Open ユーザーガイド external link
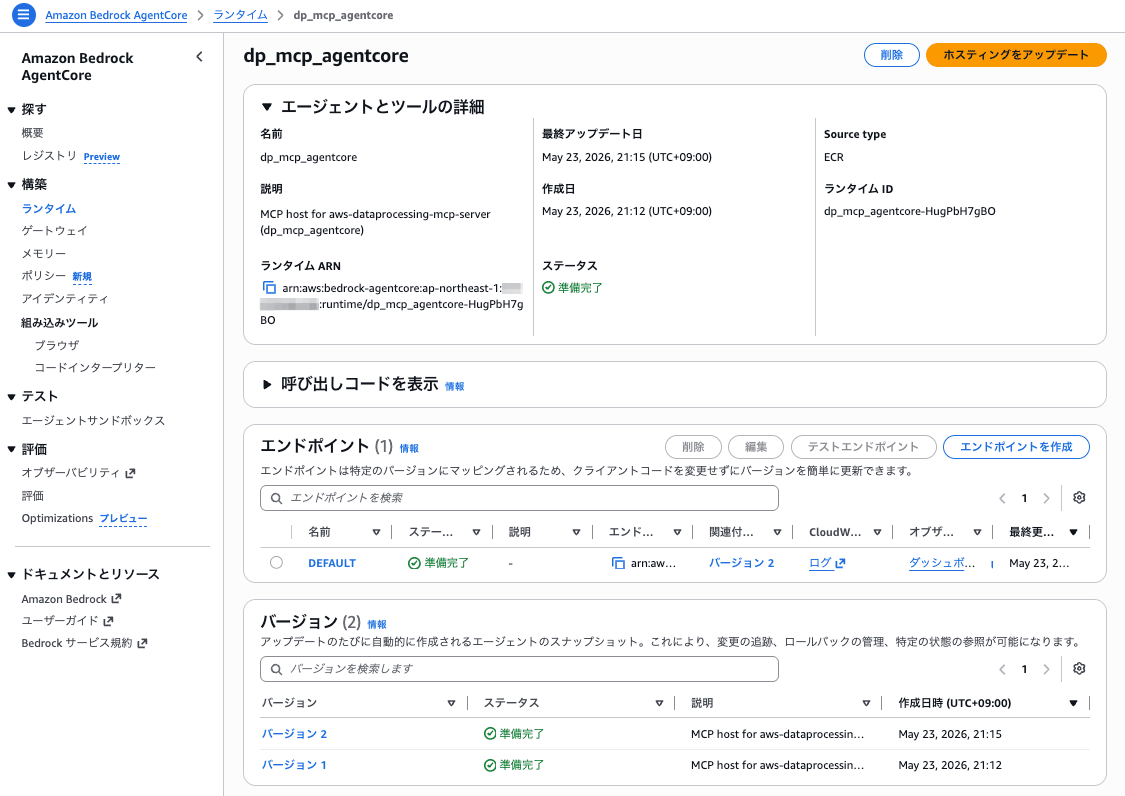 pos(67,621)
